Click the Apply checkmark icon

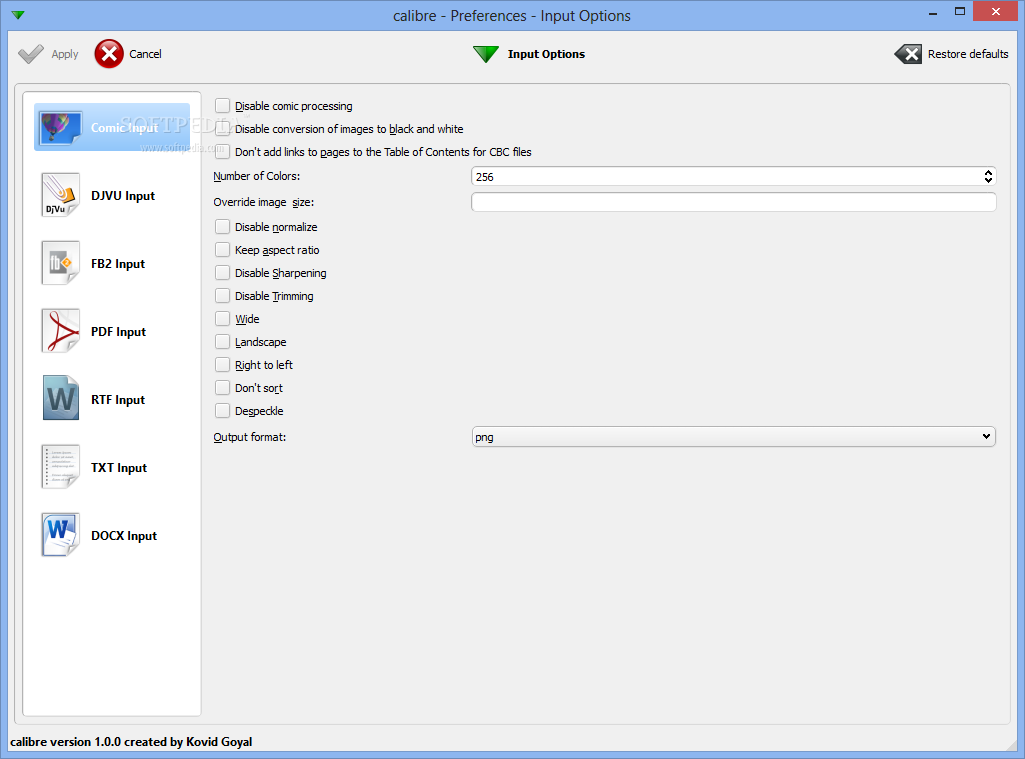click(x=31, y=54)
